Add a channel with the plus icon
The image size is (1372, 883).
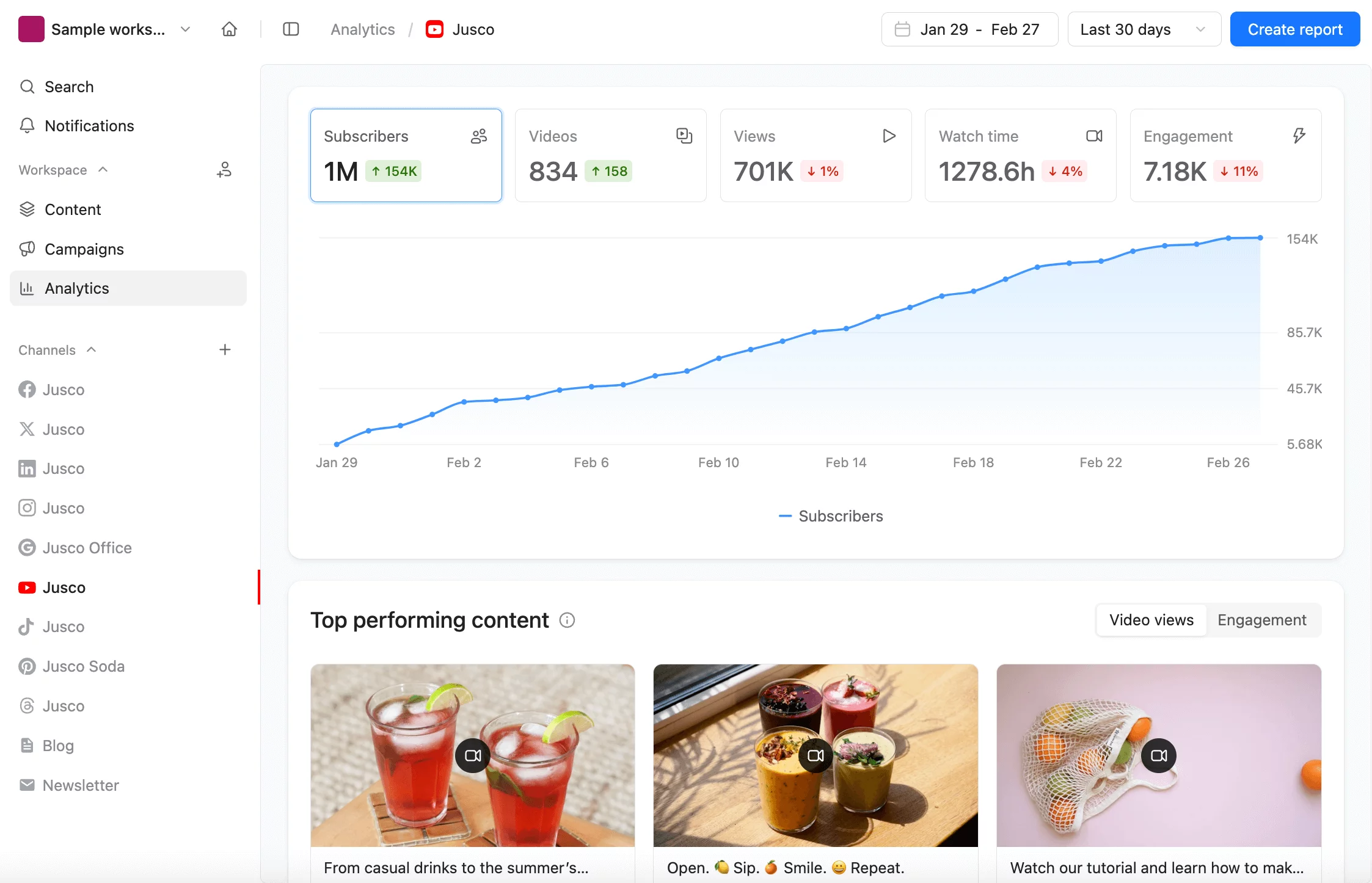pyautogui.click(x=225, y=350)
